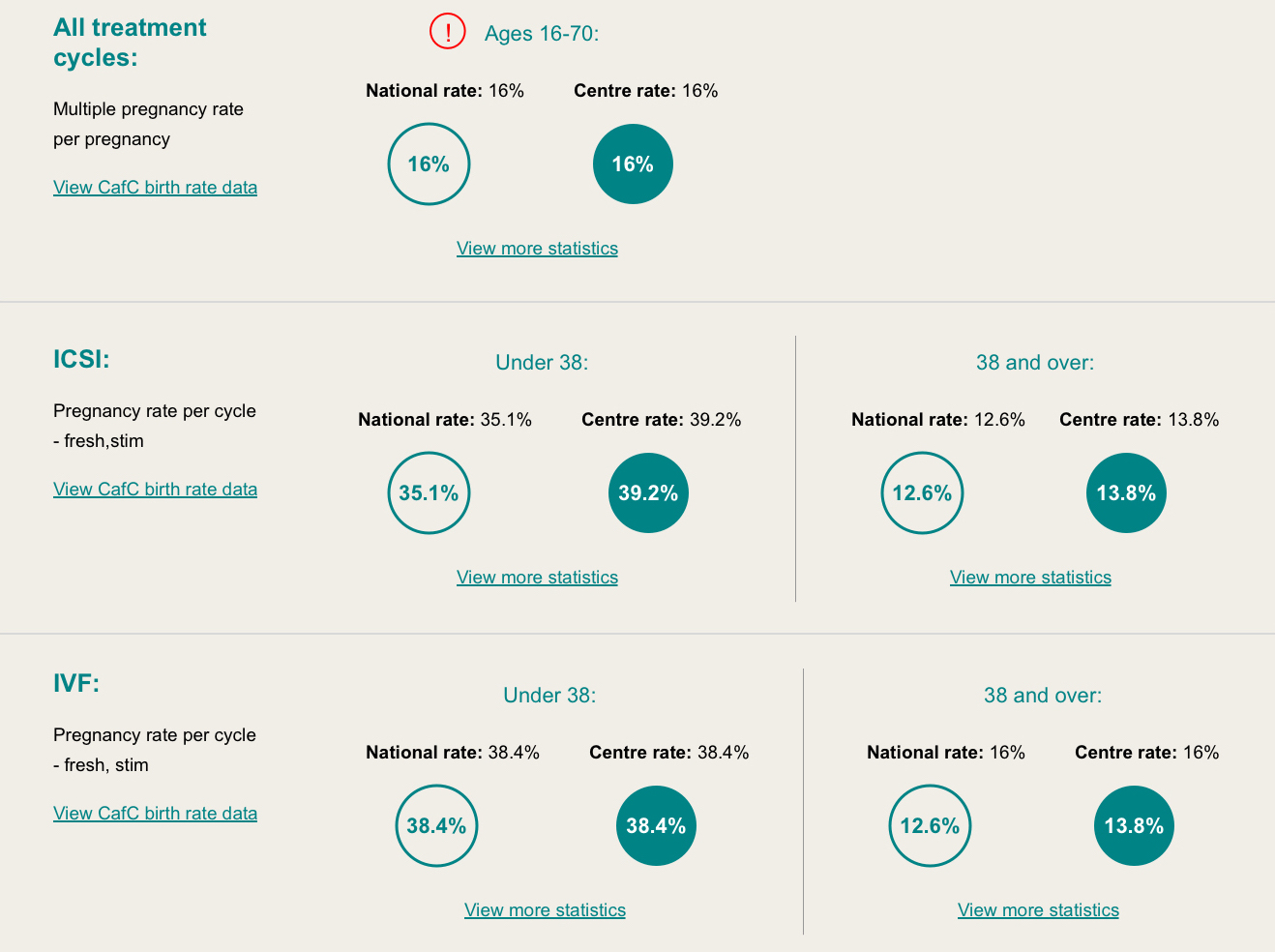View more statistics for ICSI 38 and over
This screenshot has height=952, width=1275.
click(1030, 578)
